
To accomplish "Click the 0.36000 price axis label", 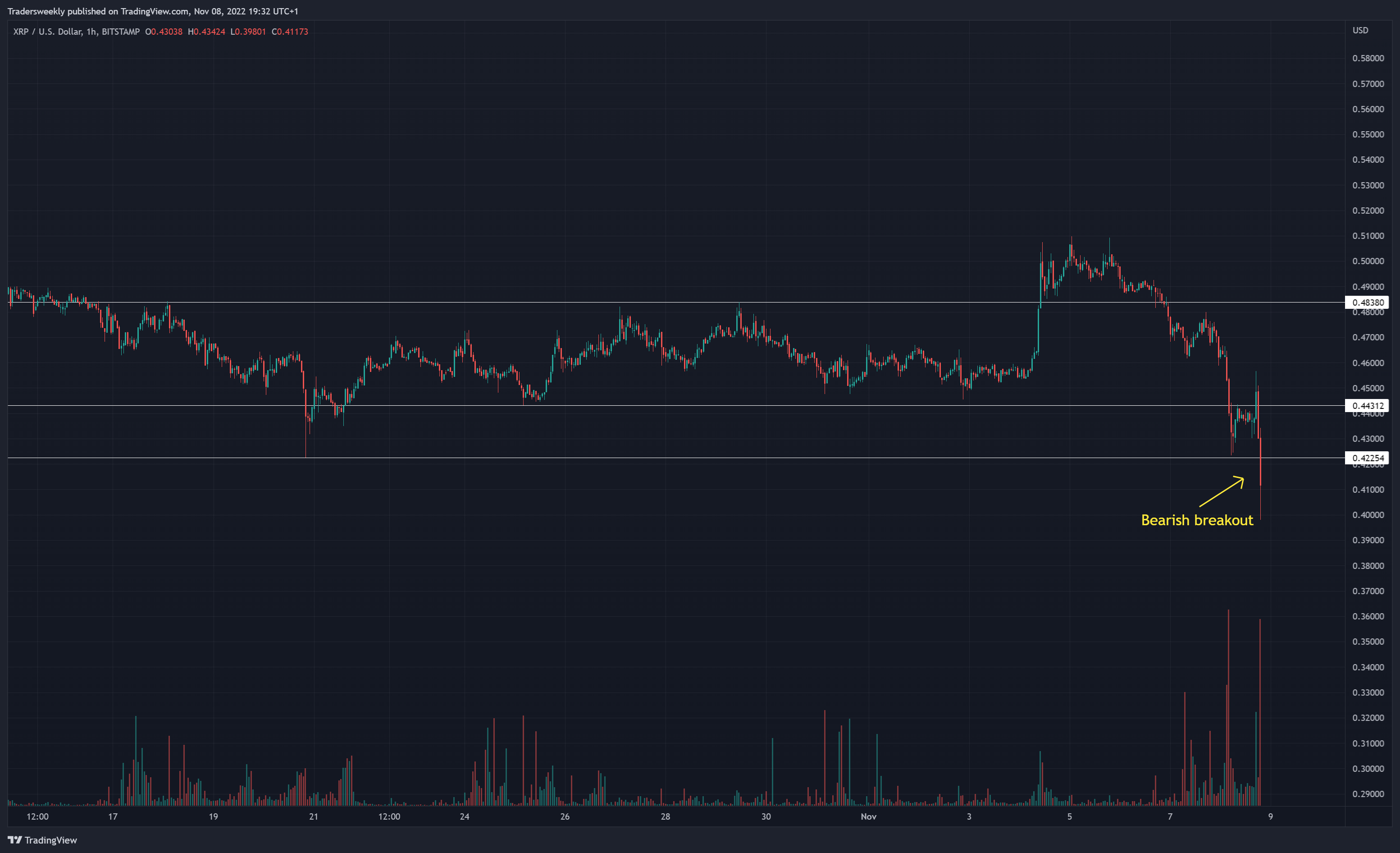I will pos(1368,616).
